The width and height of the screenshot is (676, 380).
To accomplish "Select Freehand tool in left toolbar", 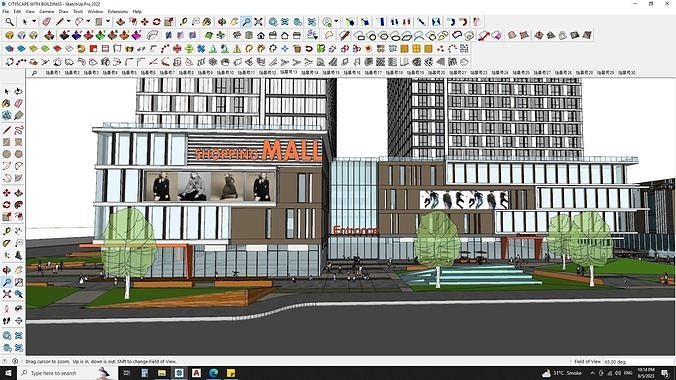I will (x=19, y=130).
